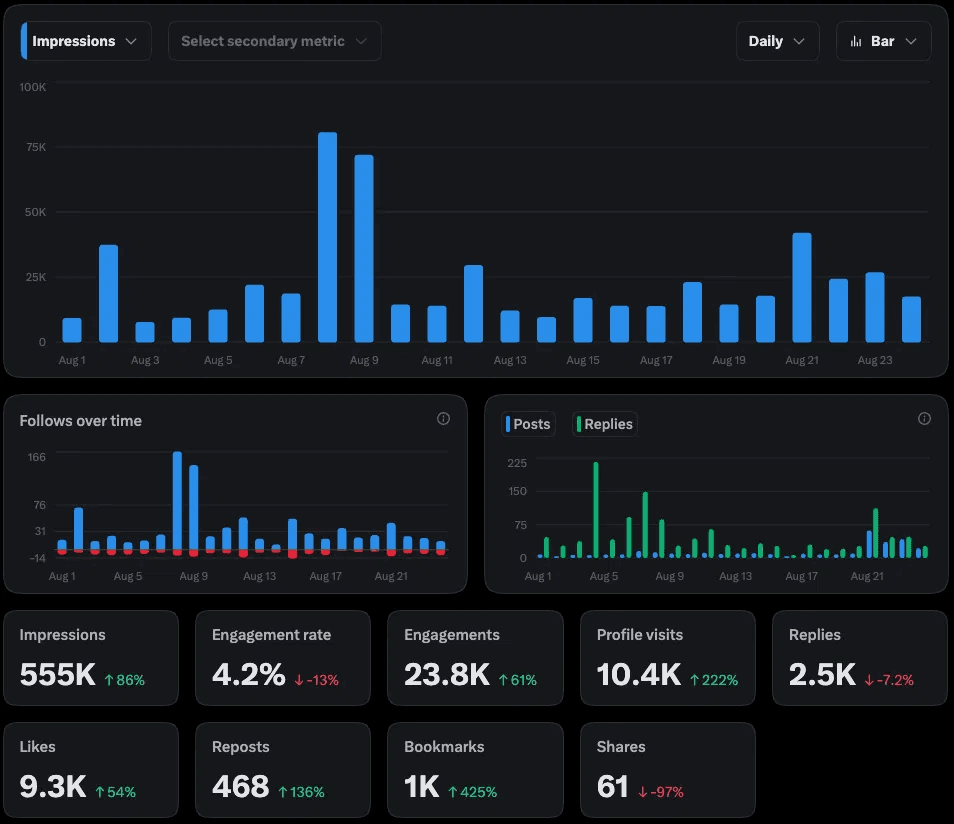Click the -97% change under Shares

point(661,792)
